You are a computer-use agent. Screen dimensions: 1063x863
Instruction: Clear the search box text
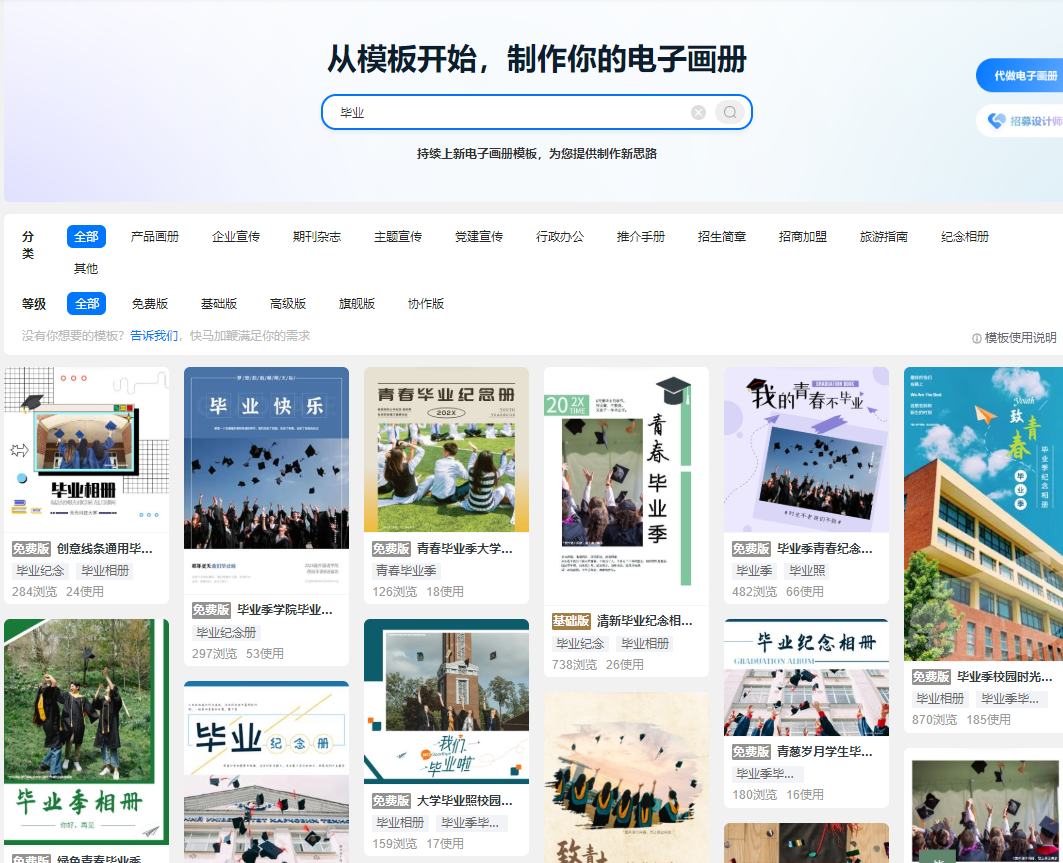coord(698,113)
